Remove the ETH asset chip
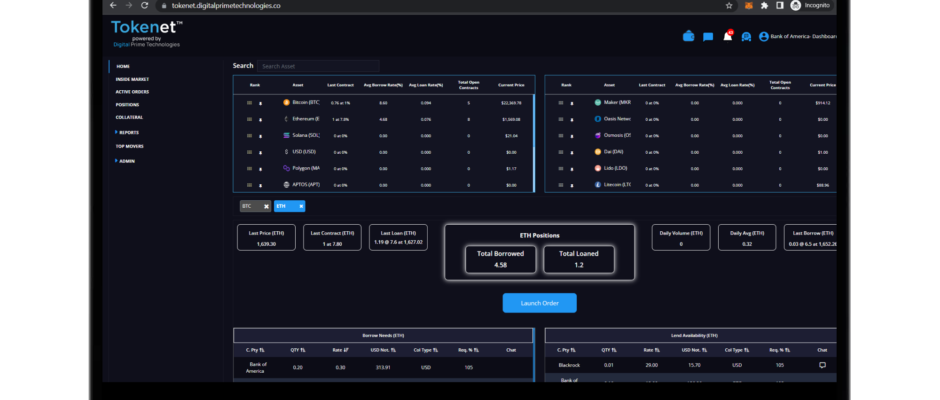940x400 pixels. click(301, 206)
